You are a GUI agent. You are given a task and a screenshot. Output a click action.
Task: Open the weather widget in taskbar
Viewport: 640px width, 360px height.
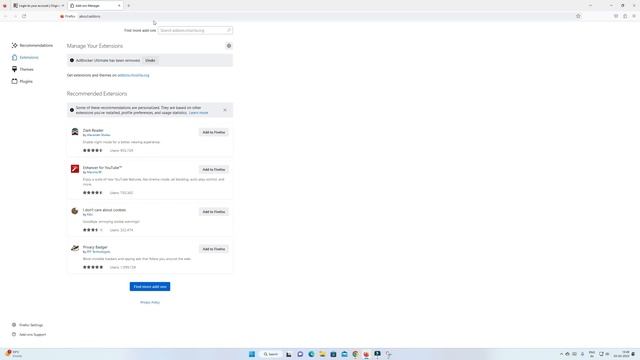pyautogui.click(x=13, y=354)
